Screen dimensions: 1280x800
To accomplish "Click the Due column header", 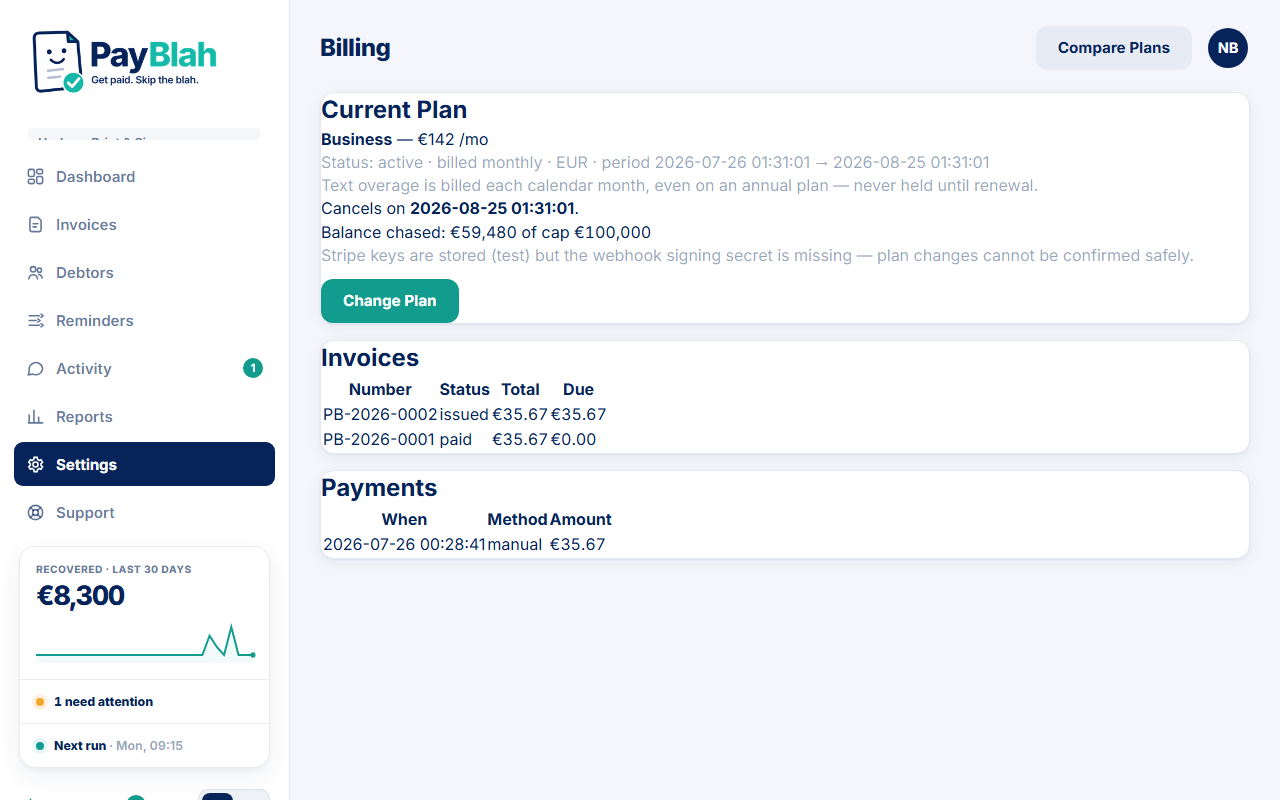I will (x=578, y=389).
